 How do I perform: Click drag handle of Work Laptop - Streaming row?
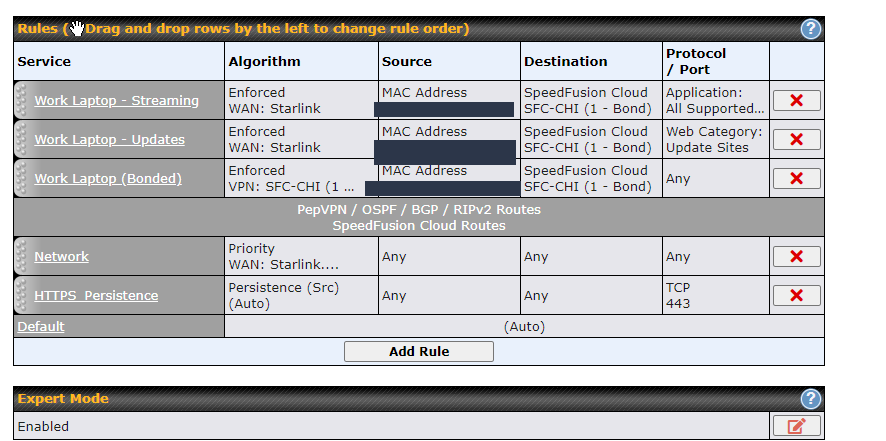(22, 100)
